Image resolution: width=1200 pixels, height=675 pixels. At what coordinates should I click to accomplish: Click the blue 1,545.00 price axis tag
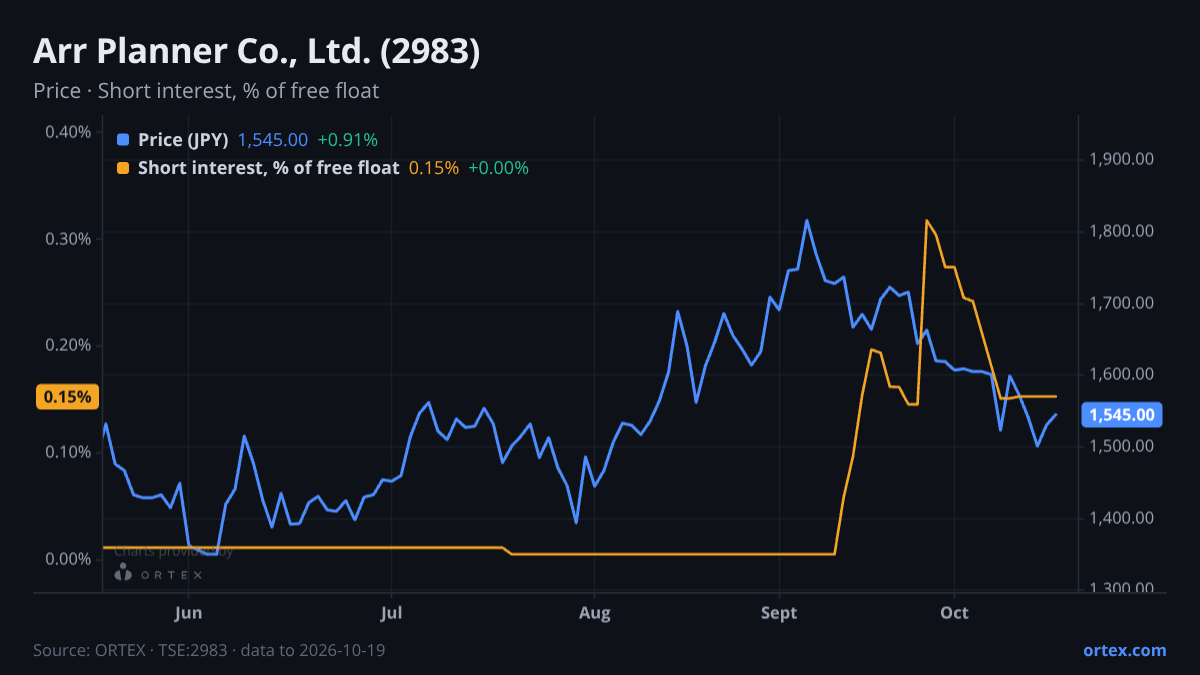click(1121, 415)
